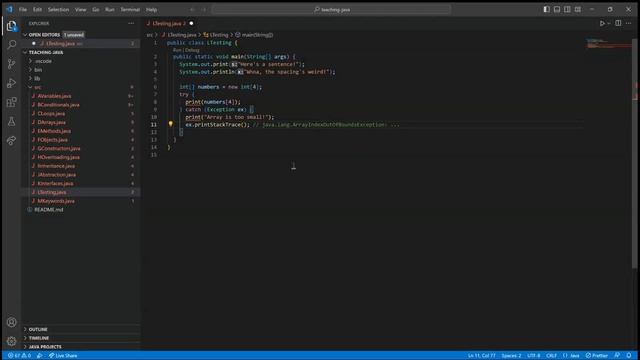Open the run options dropdown arrow
The height and width of the screenshot is (360, 640).
point(609,24)
